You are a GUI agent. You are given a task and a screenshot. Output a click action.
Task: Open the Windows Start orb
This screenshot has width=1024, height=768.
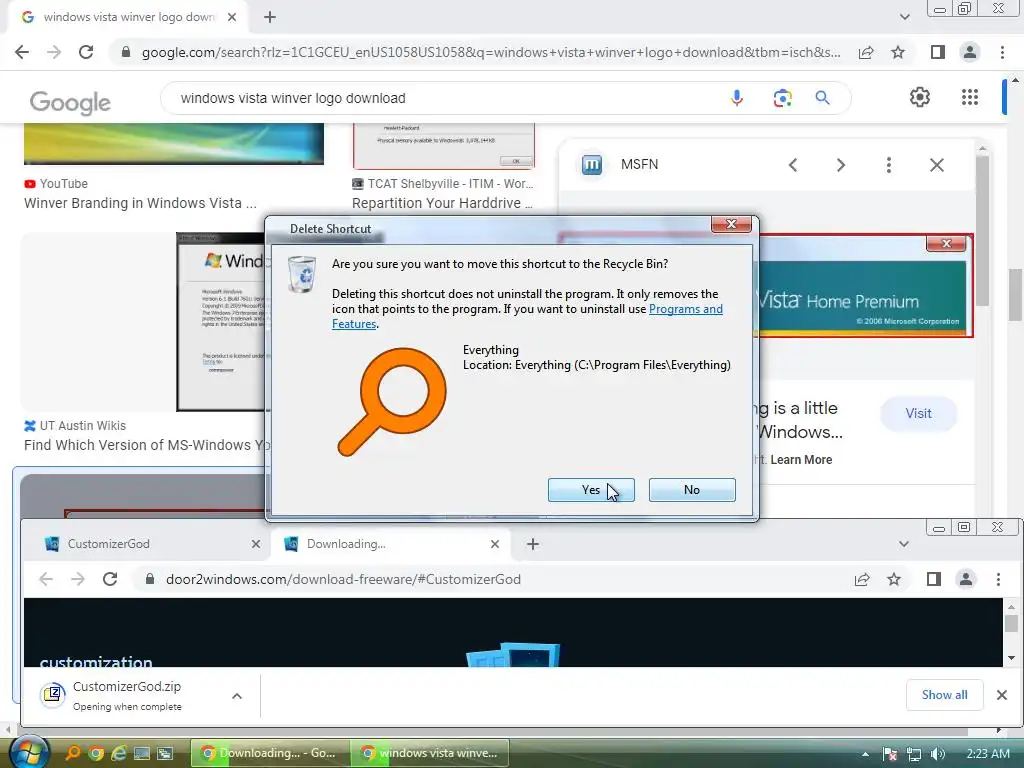(x=30, y=752)
